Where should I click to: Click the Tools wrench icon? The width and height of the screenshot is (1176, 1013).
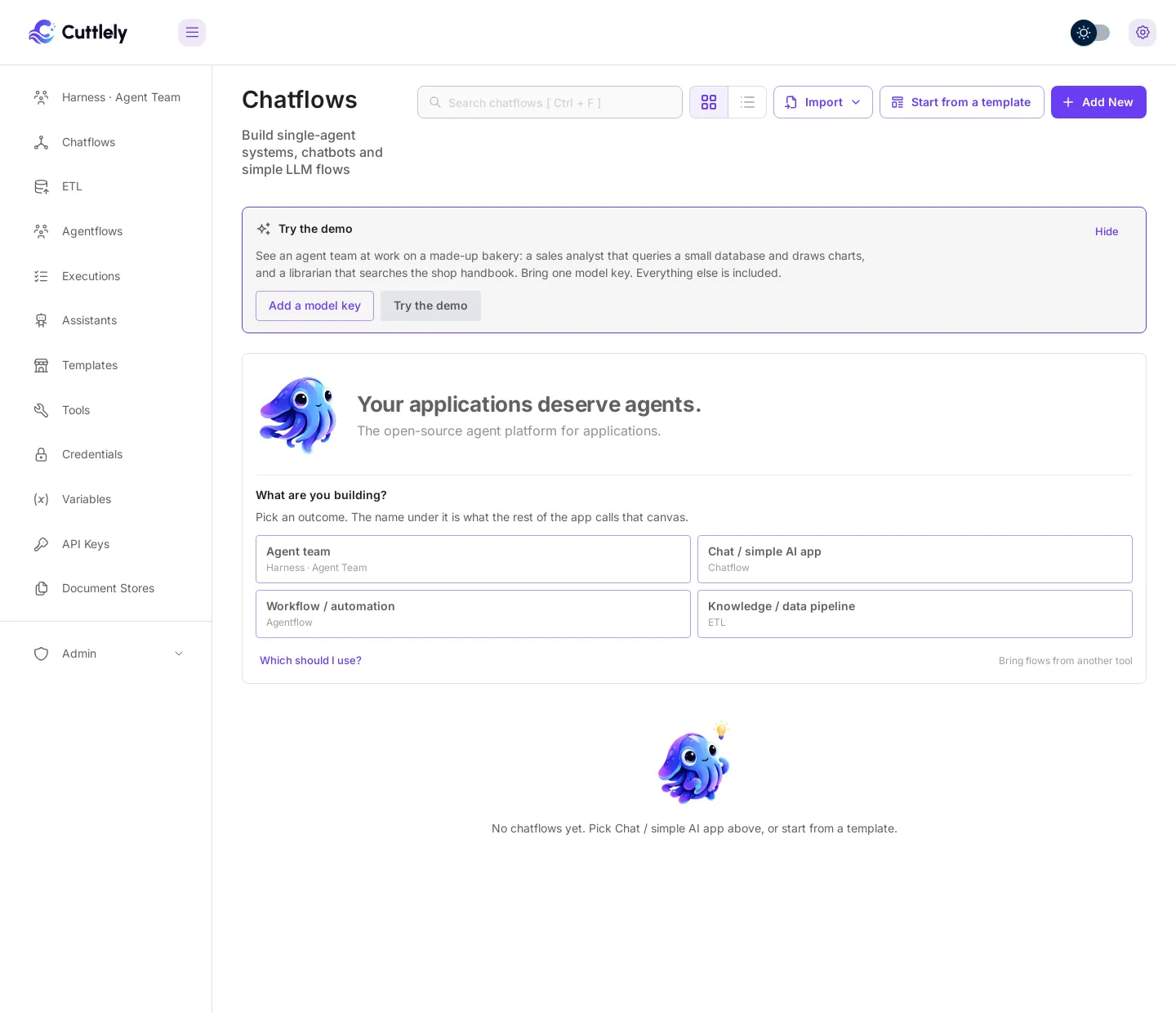point(41,410)
